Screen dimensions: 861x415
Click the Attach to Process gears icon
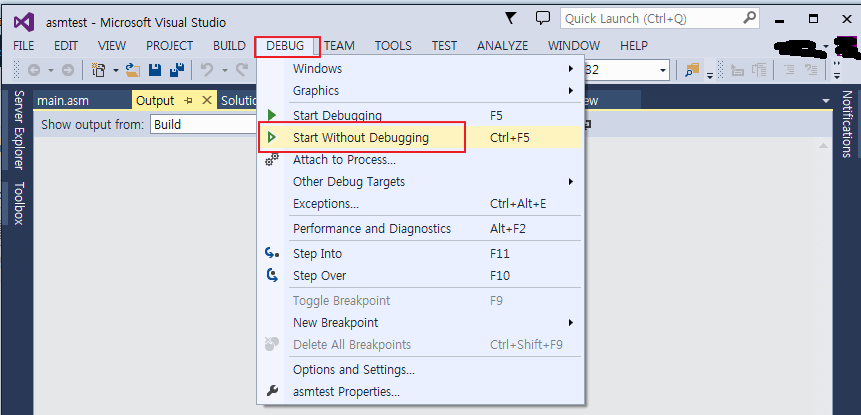tap(272, 160)
